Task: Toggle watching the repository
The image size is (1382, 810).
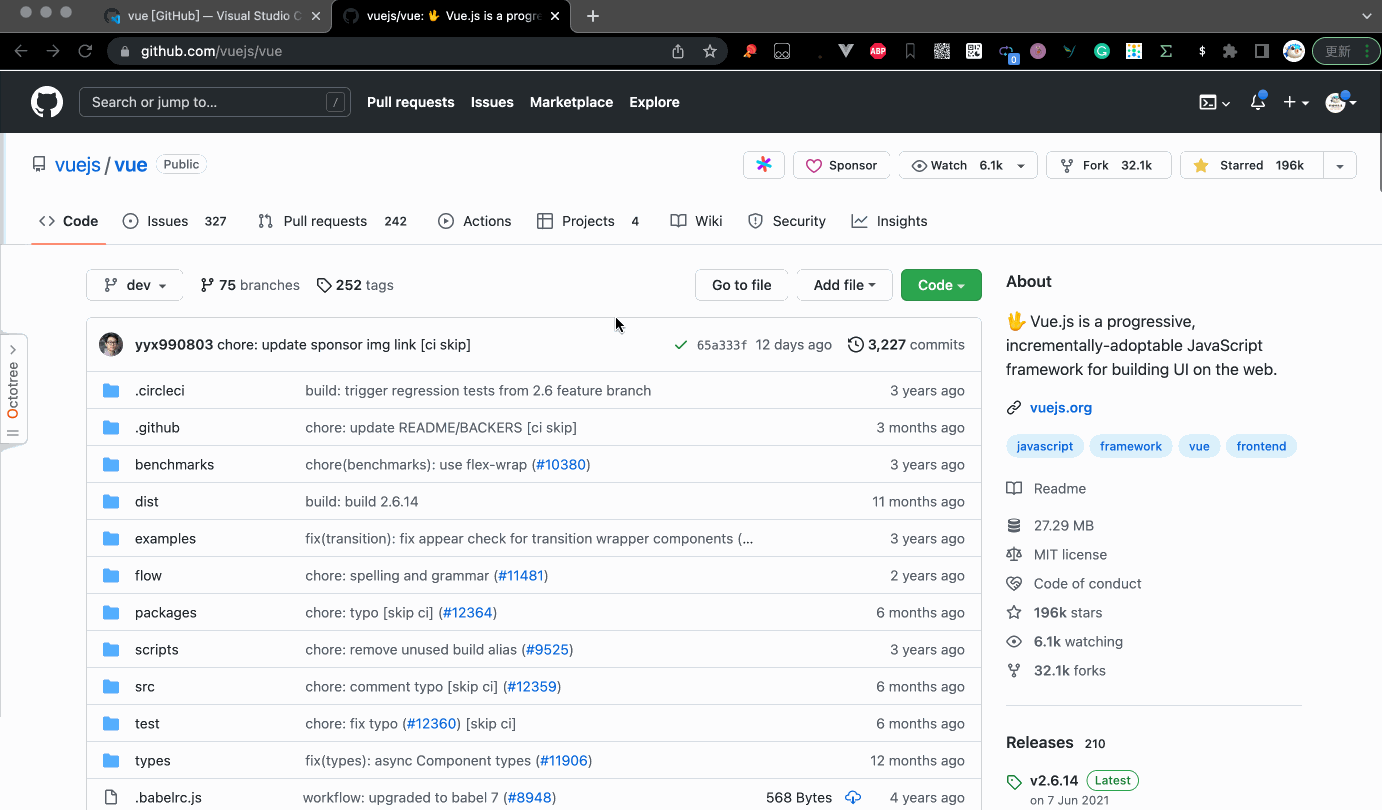Action: [958, 165]
